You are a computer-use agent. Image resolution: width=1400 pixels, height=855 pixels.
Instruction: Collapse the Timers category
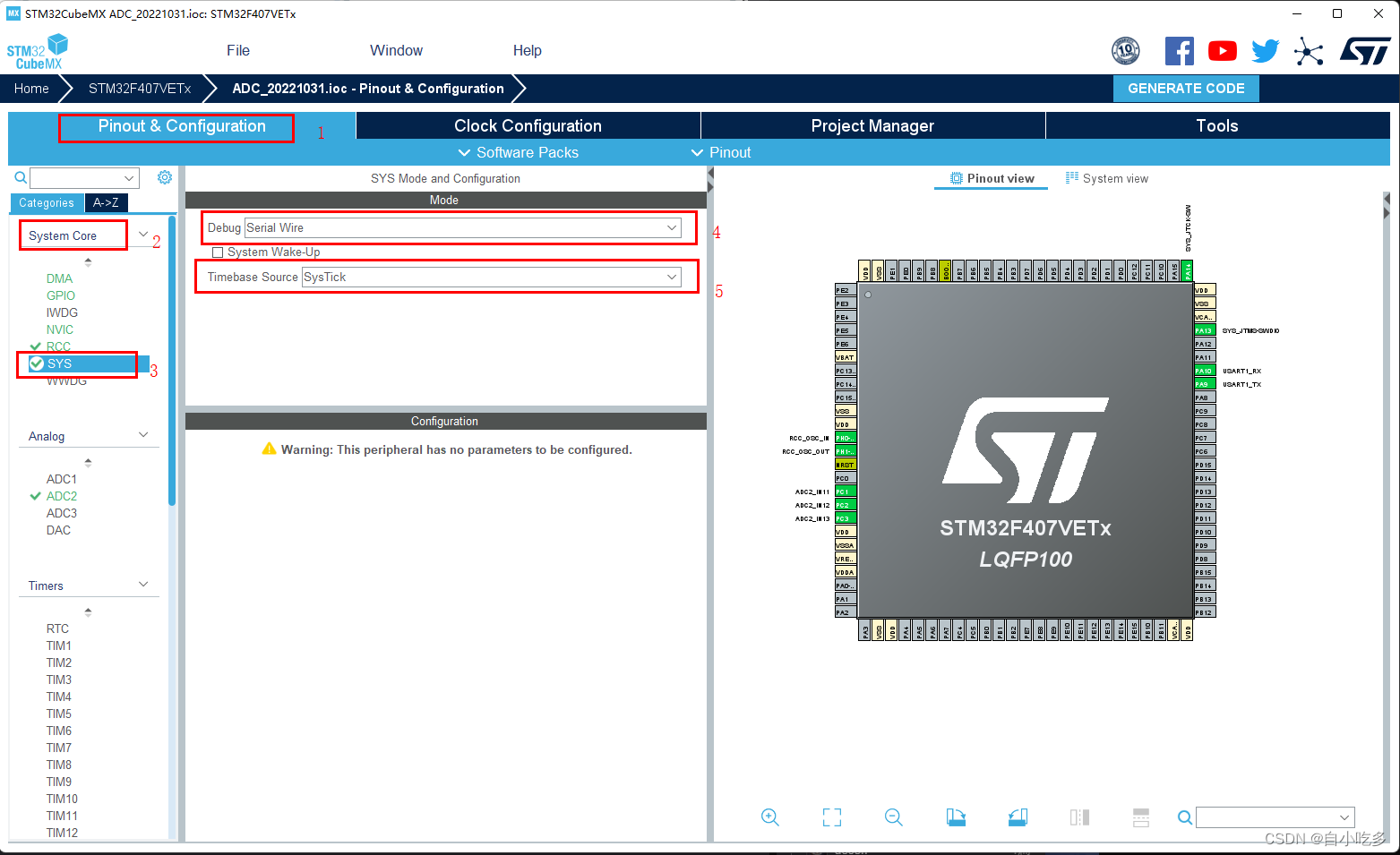pos(143,585)
